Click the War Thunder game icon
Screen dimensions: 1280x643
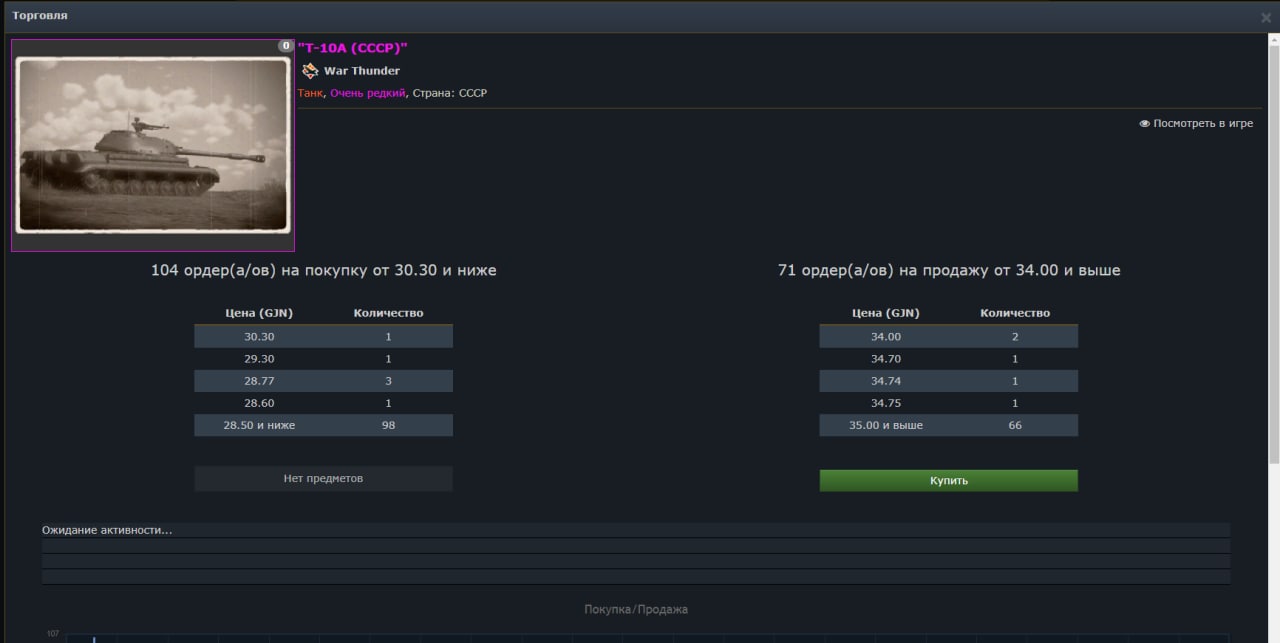[310, 71]
